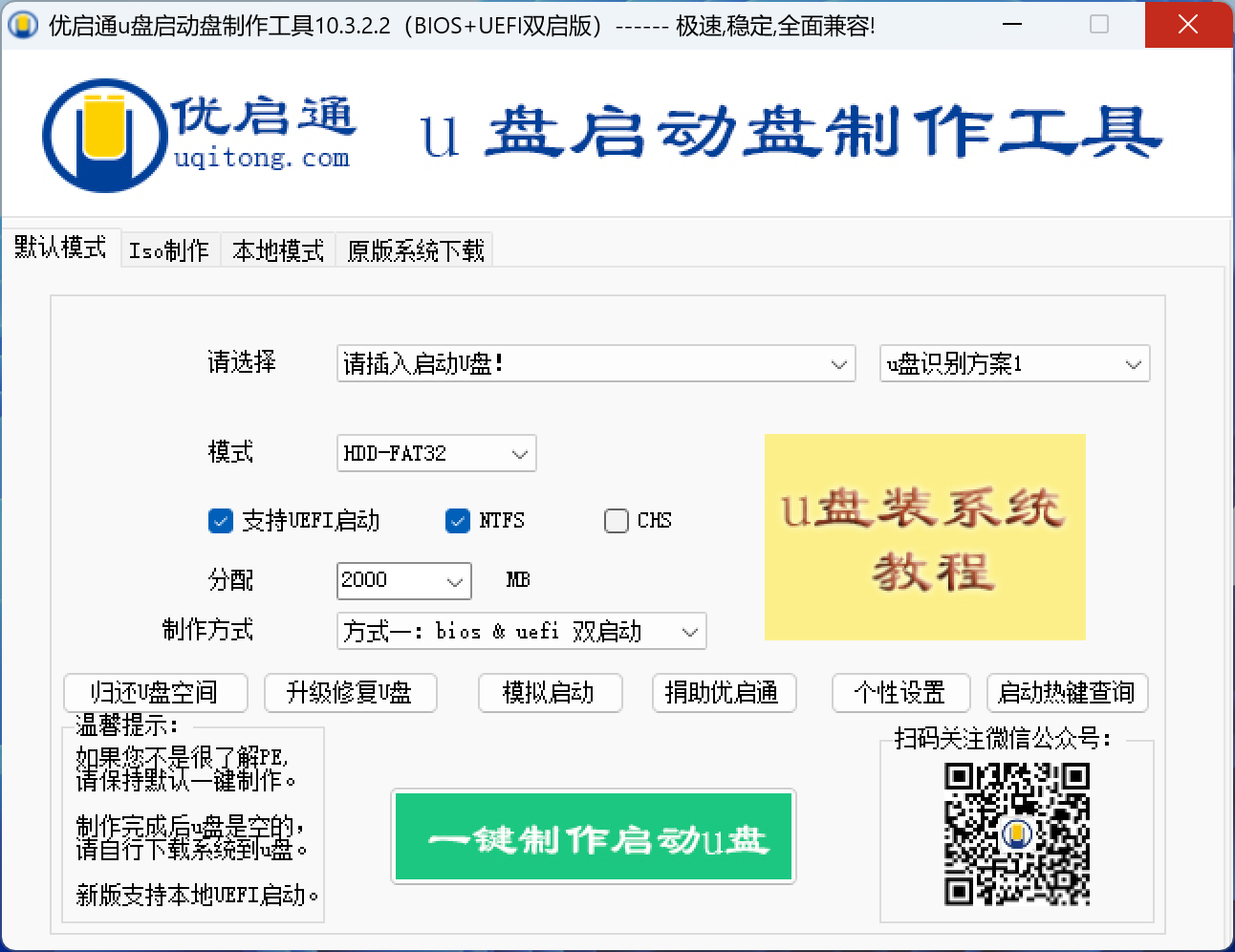Image resolution: width=1235 pixels, height=952 pixels.
Task: Open 个性设置 settings button
Action: (x=901, y=693)
